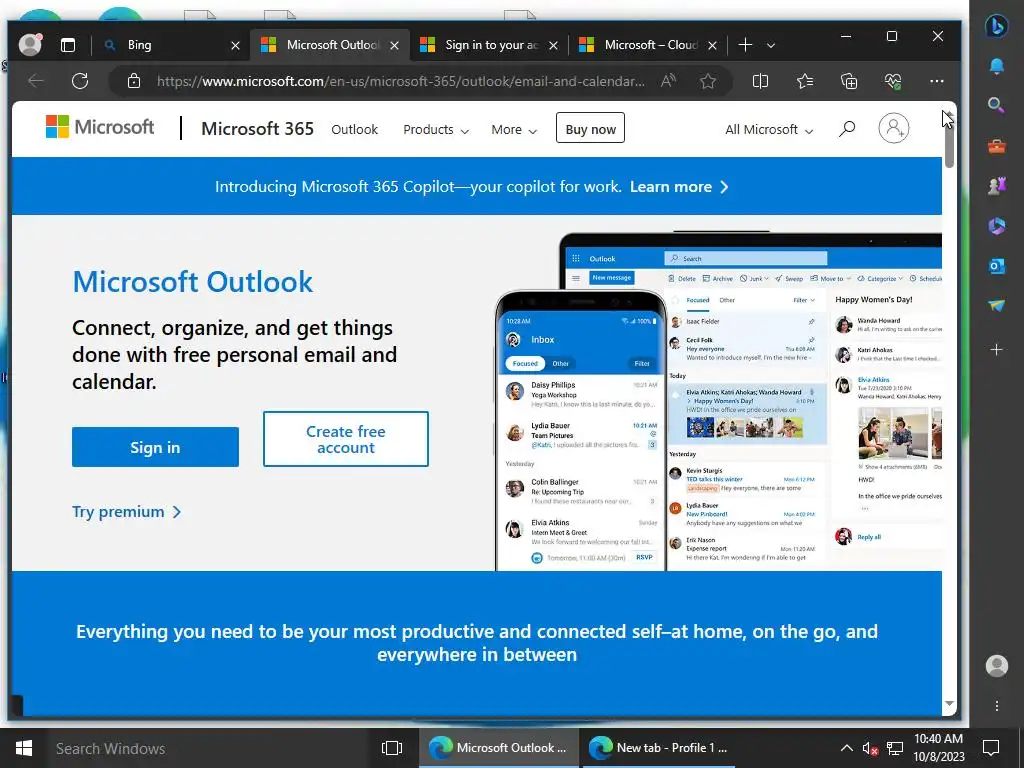Switch to New tab - Profile 1 window
This screenshot has width=1024, height=768.
(x=658, y=748)
